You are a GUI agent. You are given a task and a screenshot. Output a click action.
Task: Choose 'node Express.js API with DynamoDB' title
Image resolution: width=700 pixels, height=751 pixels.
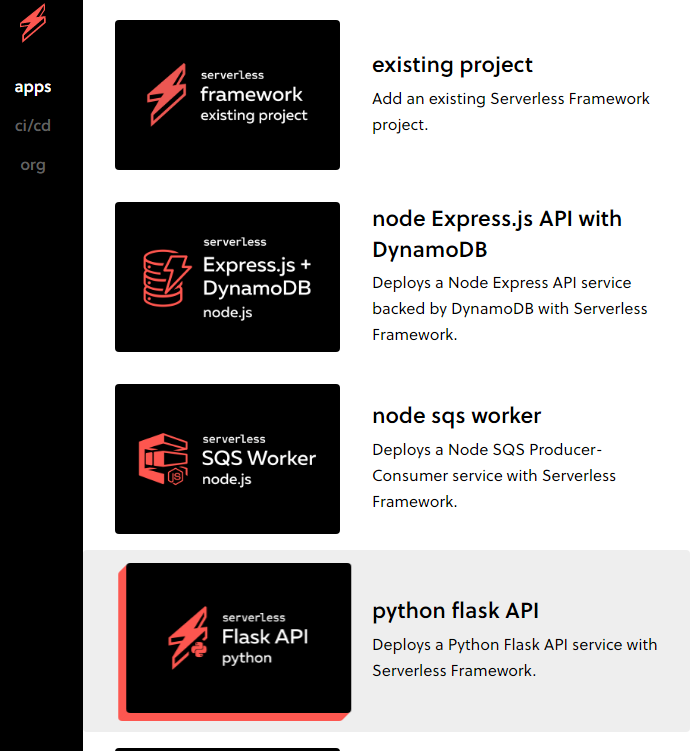coord(497,234)
